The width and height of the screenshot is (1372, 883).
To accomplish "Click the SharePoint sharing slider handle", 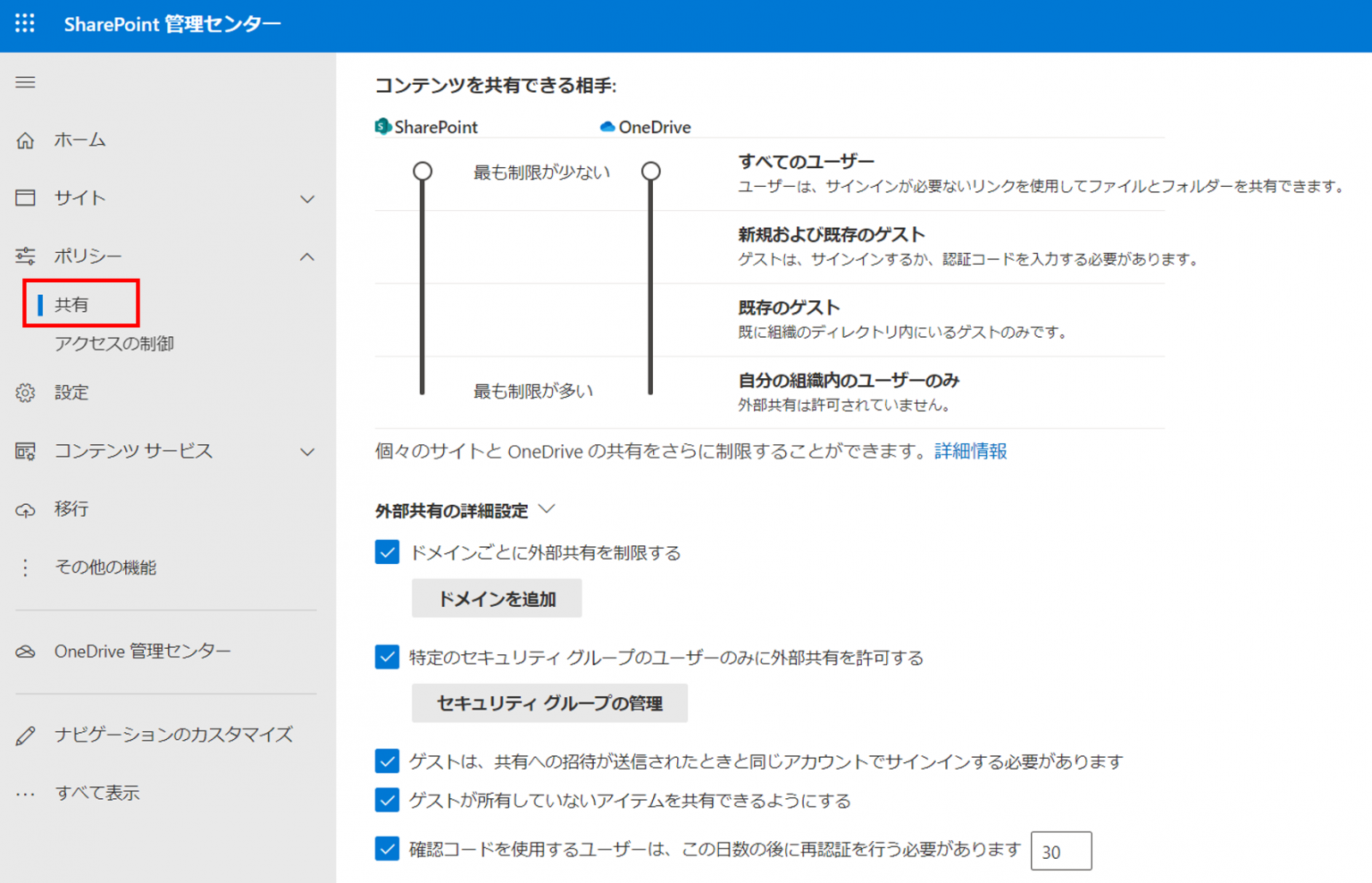I will click(x=422, y=171).
